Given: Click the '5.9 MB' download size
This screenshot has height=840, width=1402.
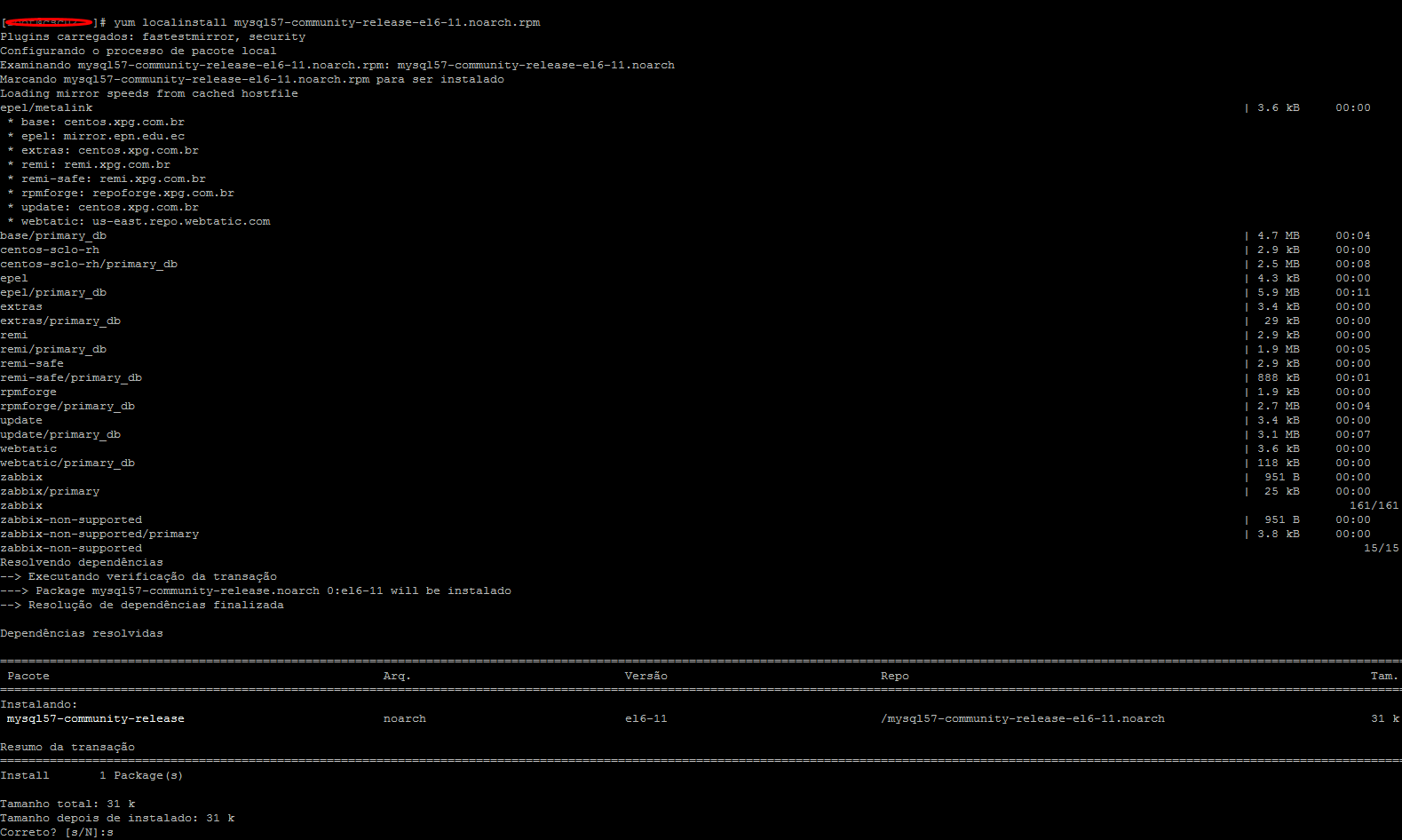Looking at the screenshot, I should [x=1279, y=292].
